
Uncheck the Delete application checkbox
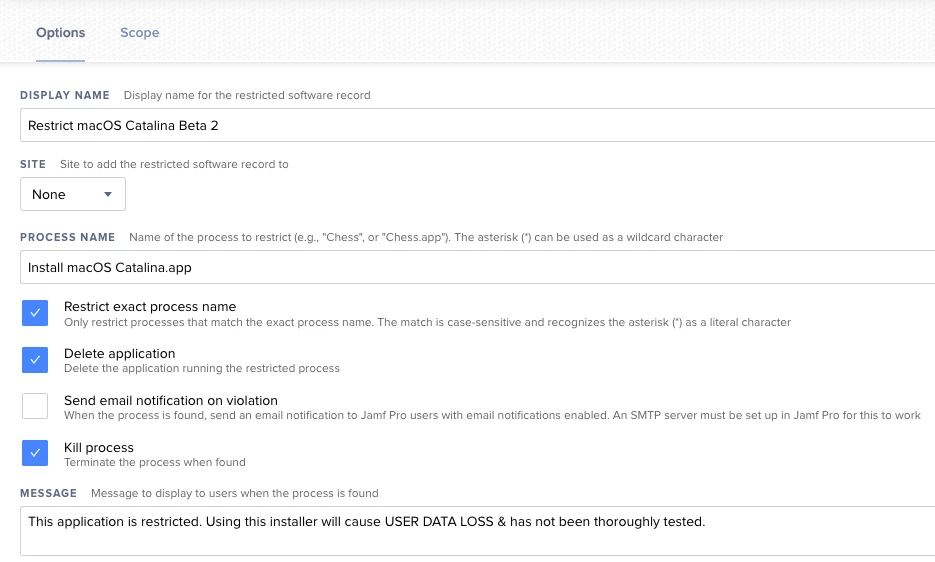click(35, 360)
